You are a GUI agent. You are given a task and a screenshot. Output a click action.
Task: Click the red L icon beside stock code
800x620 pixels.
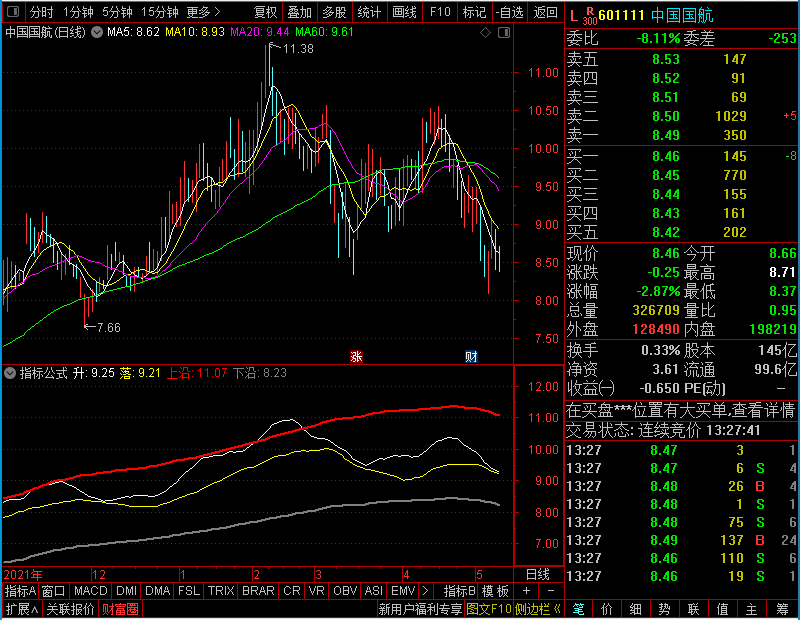pyautogui.click(x=573, y=16)
